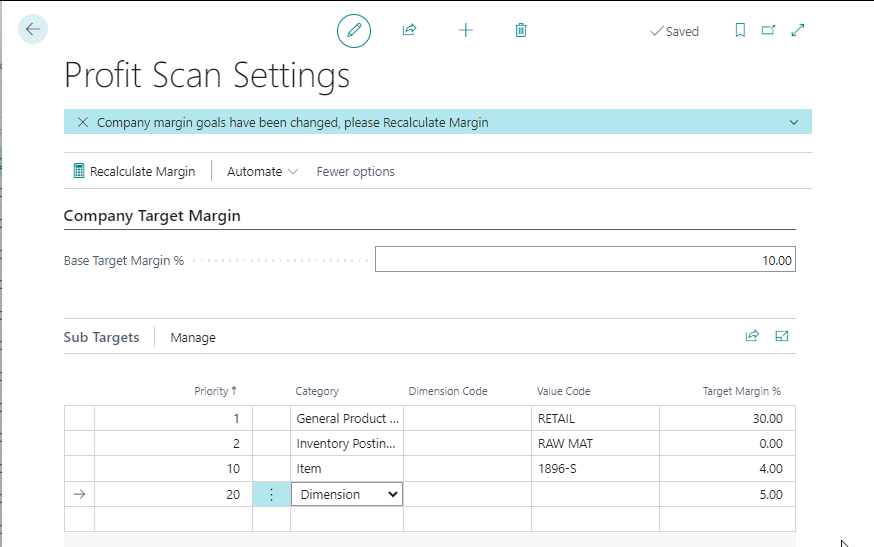874x547 pixels.
Task: Open the Manage menu
Action: (193, 338)
